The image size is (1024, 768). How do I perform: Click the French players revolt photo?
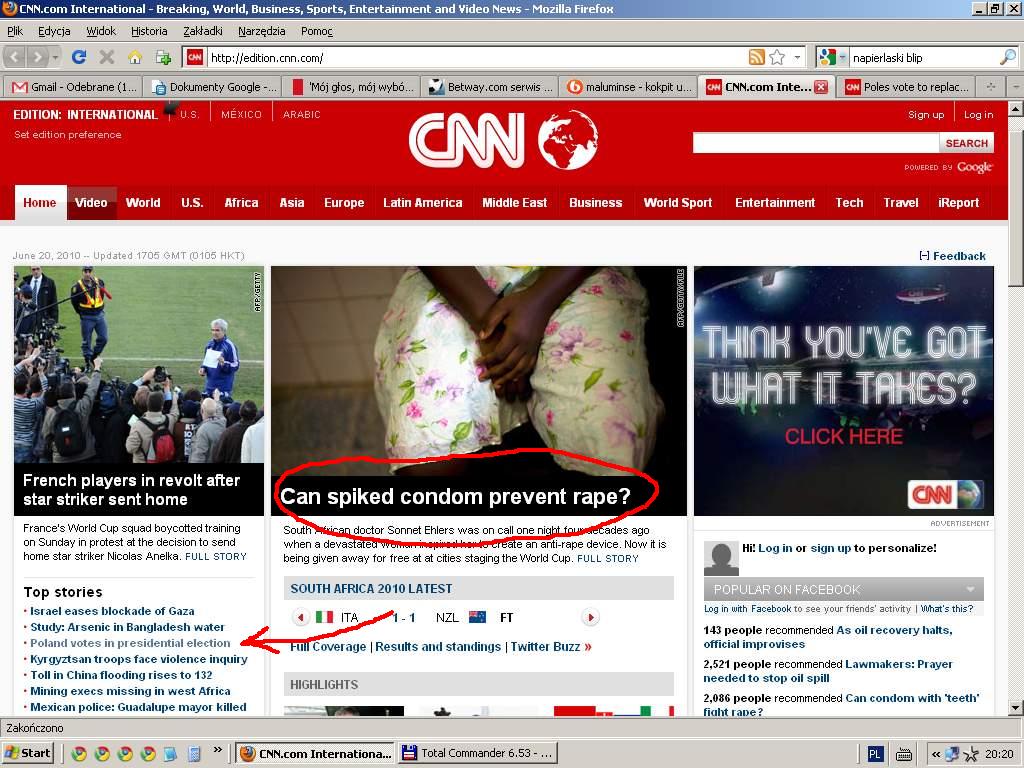click(x=139, y=364)
